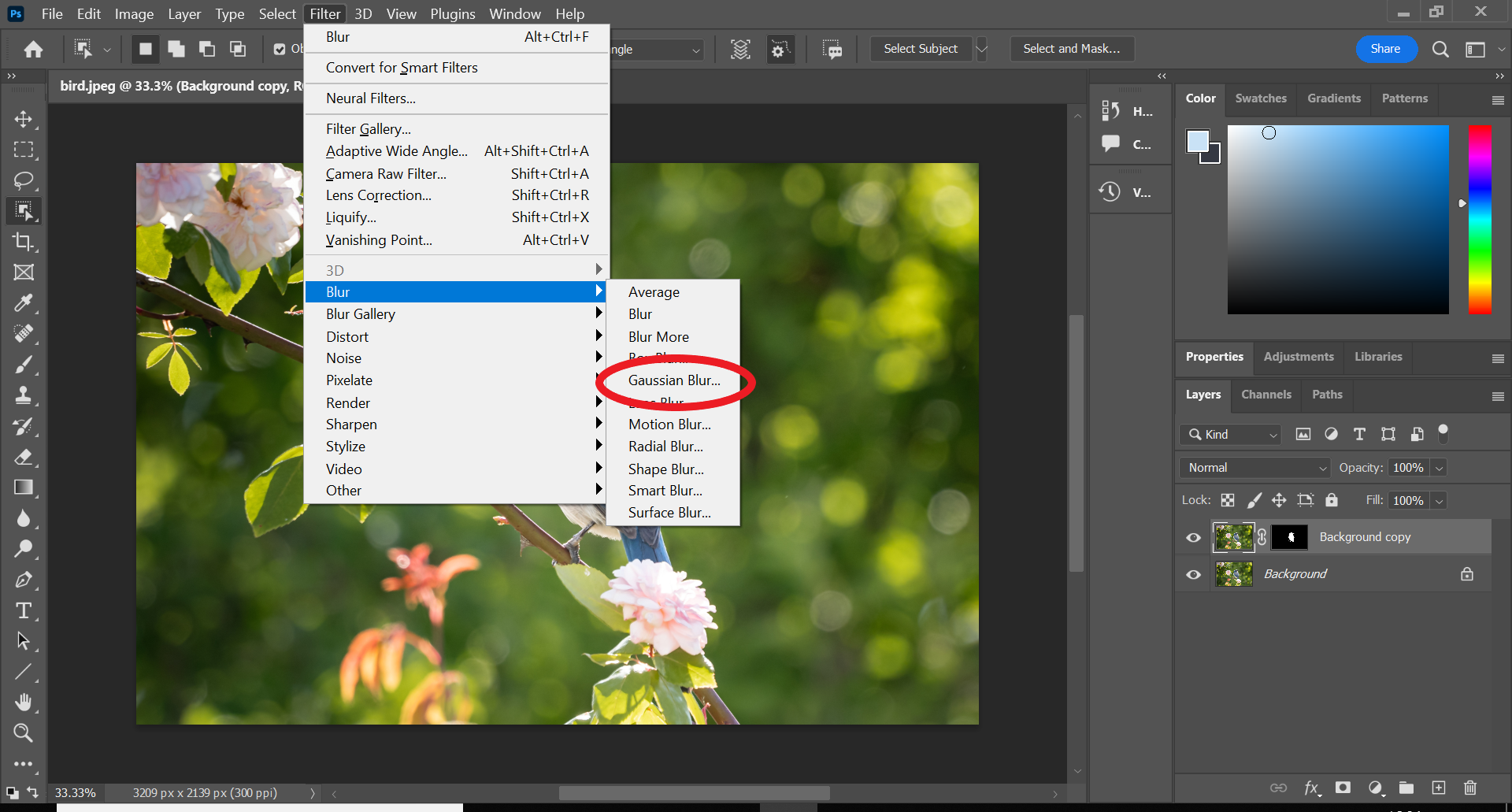This screenshot has width=1512, height=812.
Task: Create new group folder icon
Action: pos(1406,788)
